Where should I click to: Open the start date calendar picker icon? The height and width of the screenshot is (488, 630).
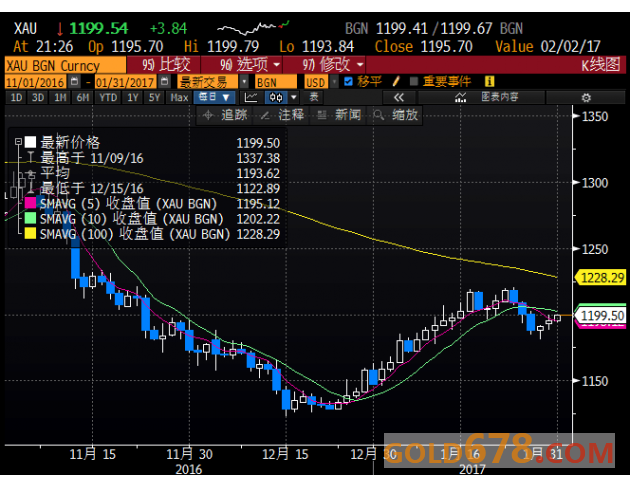(74, 82)
